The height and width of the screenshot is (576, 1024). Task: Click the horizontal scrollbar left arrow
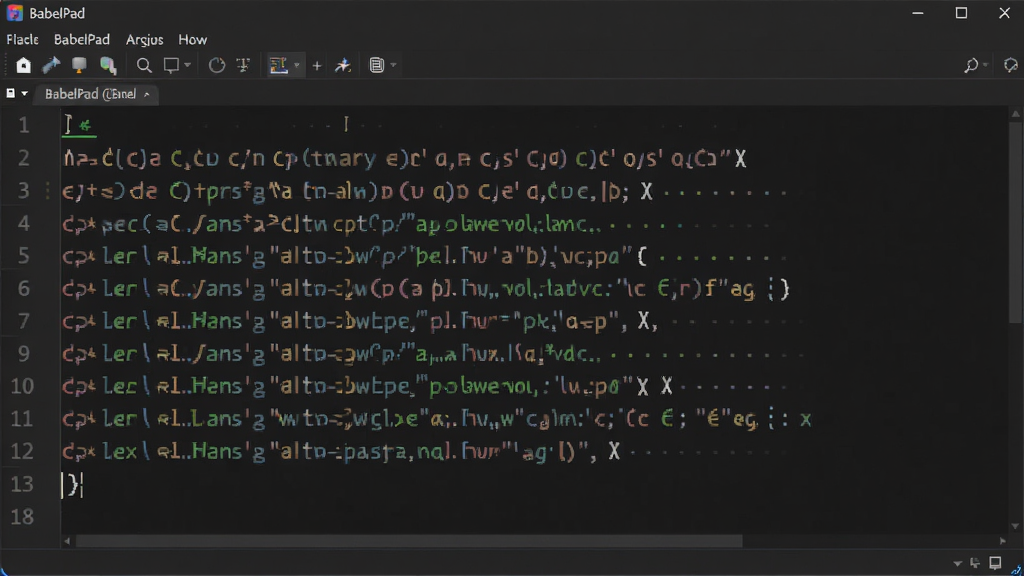click(x=67, y=541)
